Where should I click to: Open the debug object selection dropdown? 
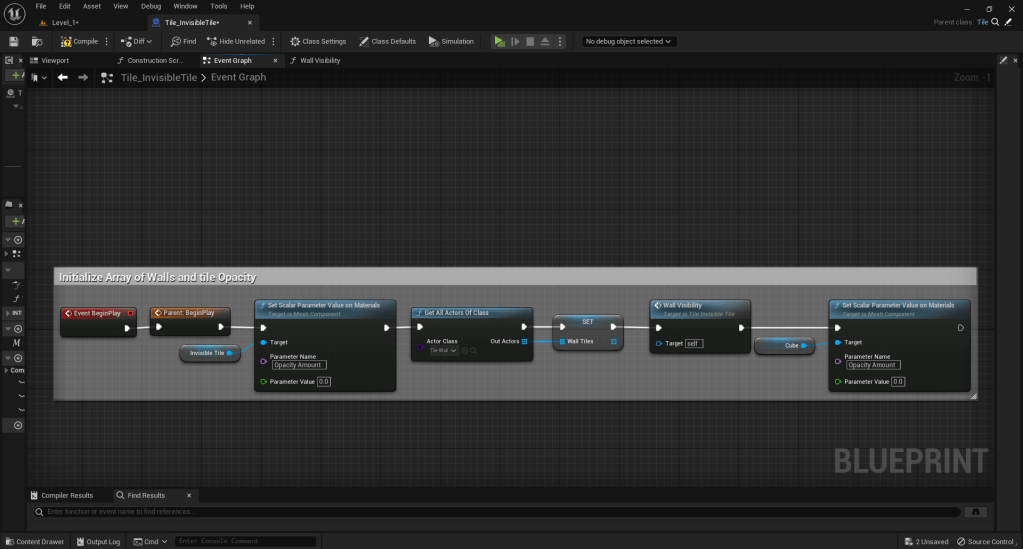[x=629, y=41]
